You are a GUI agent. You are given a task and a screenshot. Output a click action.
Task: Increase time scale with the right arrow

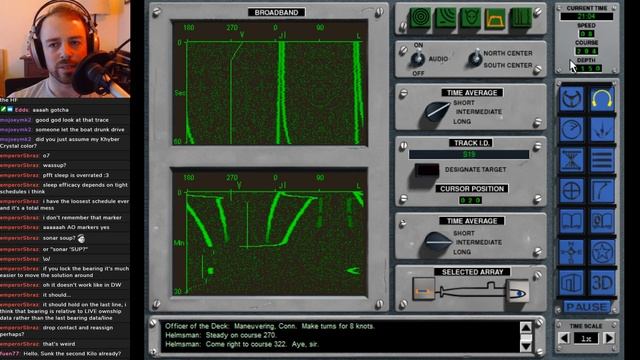click(x=609, y=338)
